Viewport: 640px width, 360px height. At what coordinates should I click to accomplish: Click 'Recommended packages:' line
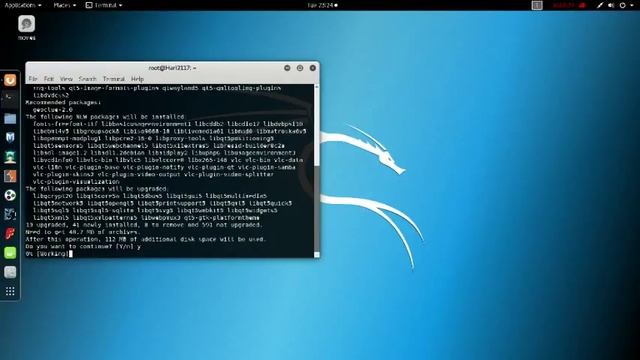(x=63, y=102)
